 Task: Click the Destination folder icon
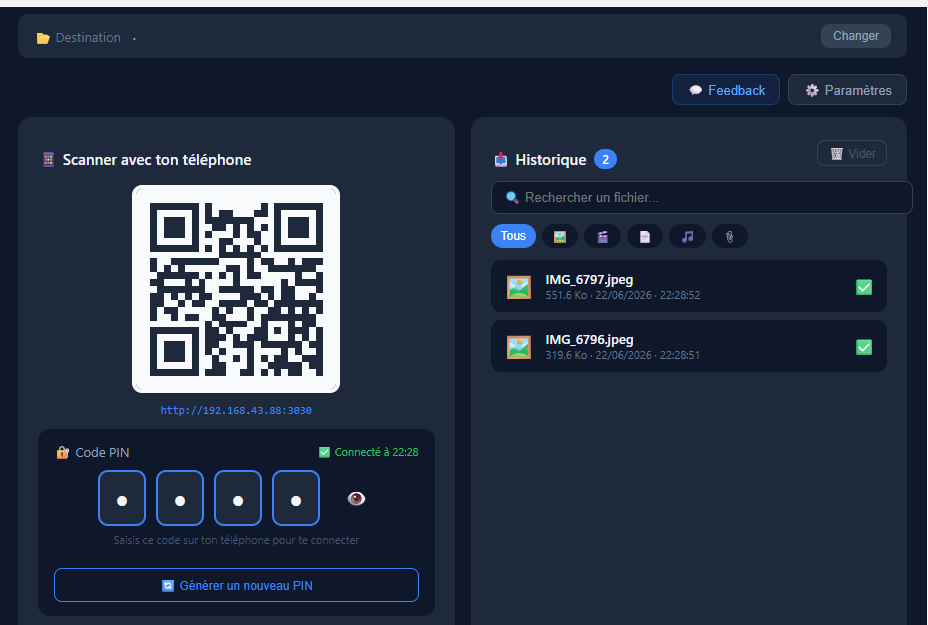click(x=43, y=38)
